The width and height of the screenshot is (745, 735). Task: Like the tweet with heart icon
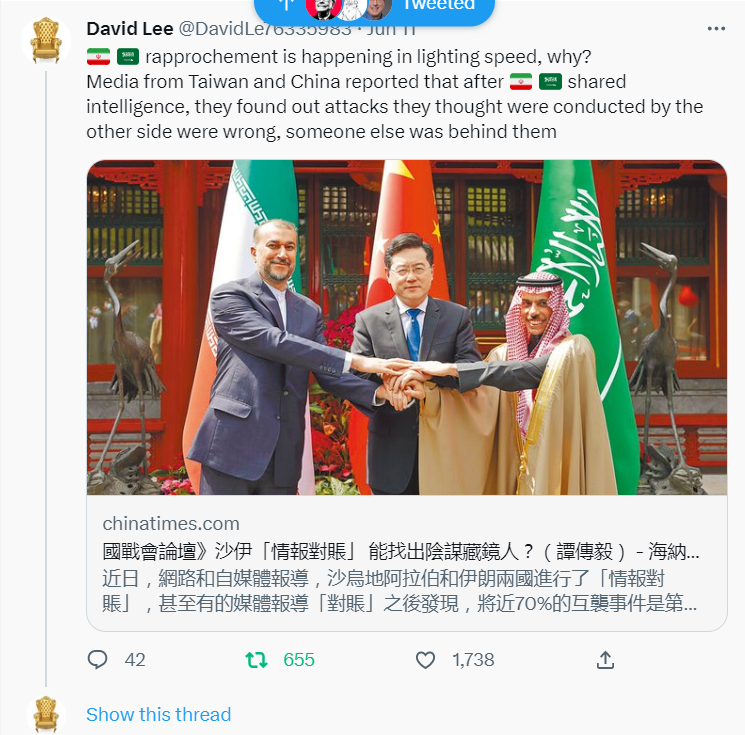coord(425,660)
